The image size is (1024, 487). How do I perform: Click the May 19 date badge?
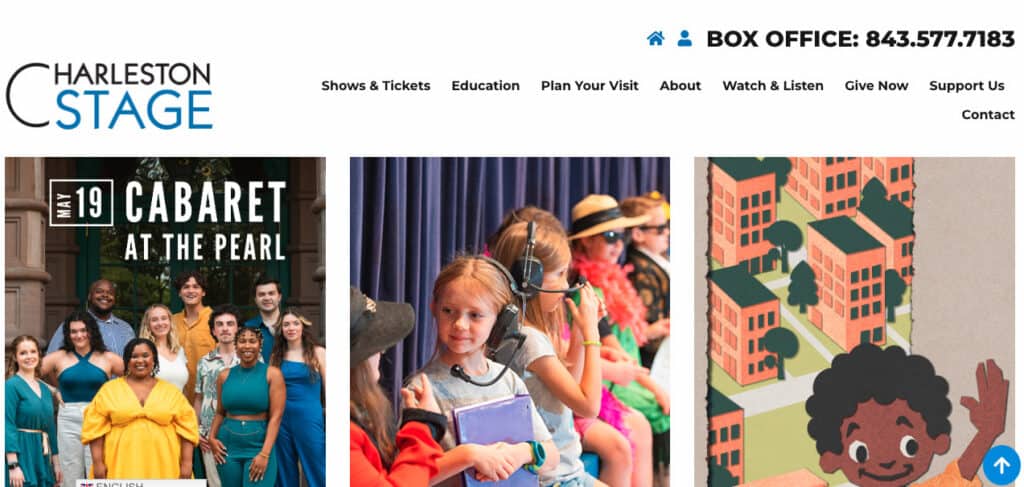pyautogui.click(x=81, y=202)
